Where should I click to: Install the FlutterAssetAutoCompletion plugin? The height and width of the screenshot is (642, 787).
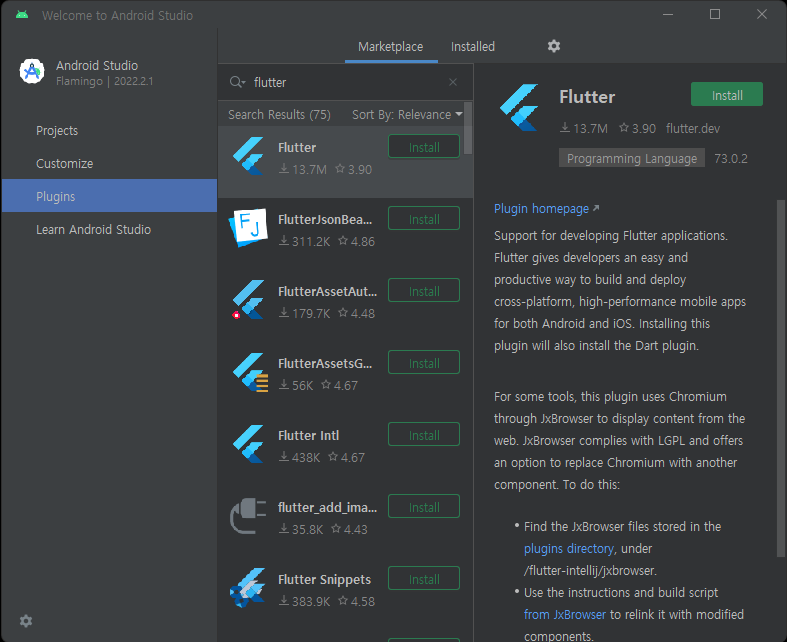click(424, 291)
